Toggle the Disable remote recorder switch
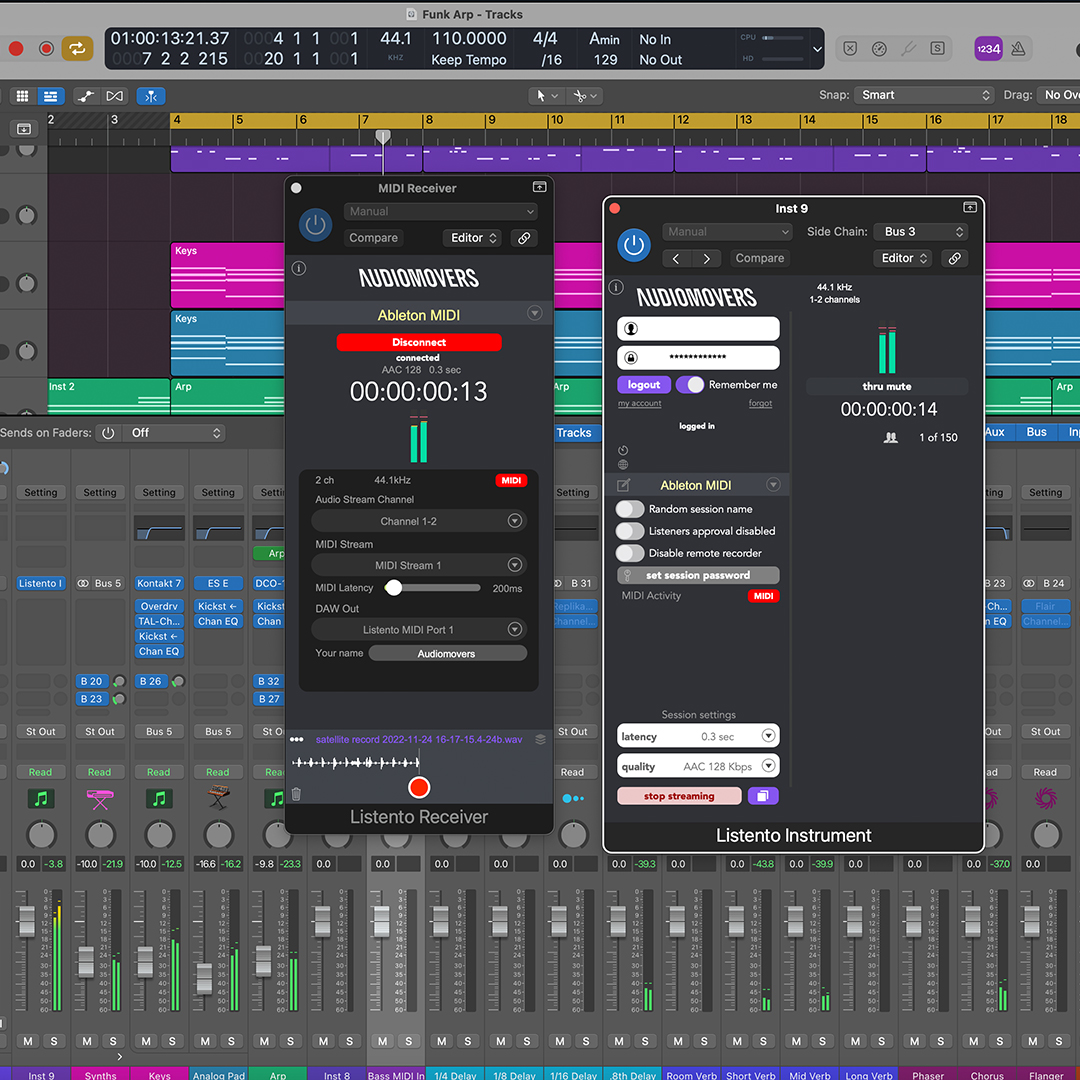The width and height of the screenshot is (1080, 1080). [x=630, y=553]
